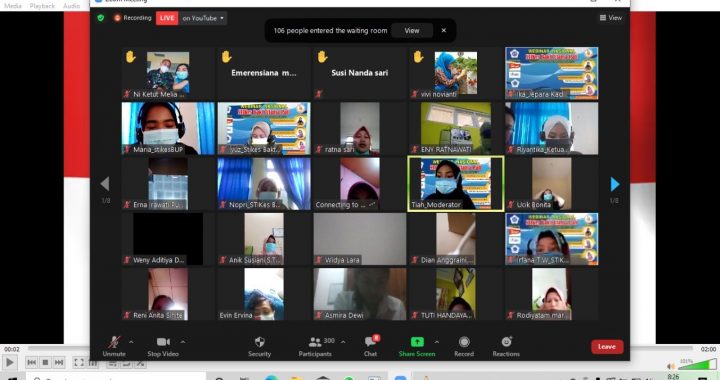Screen dimensions: 720x380
Task: Open the Security shield icon
Action: tap(259, 342)
